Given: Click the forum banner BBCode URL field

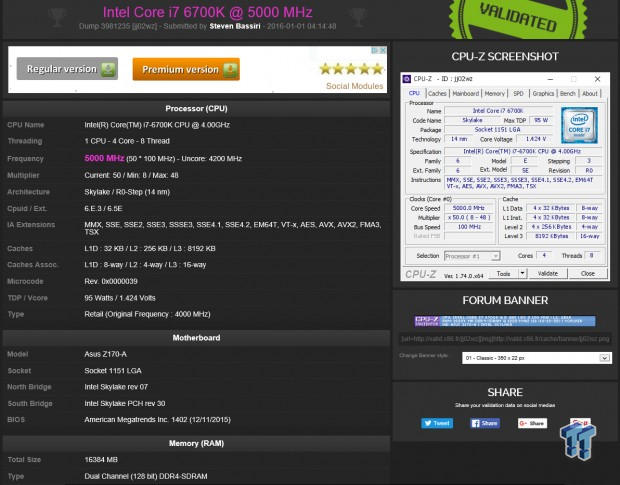Looking at the screenshot, I should tap(505, 339).
